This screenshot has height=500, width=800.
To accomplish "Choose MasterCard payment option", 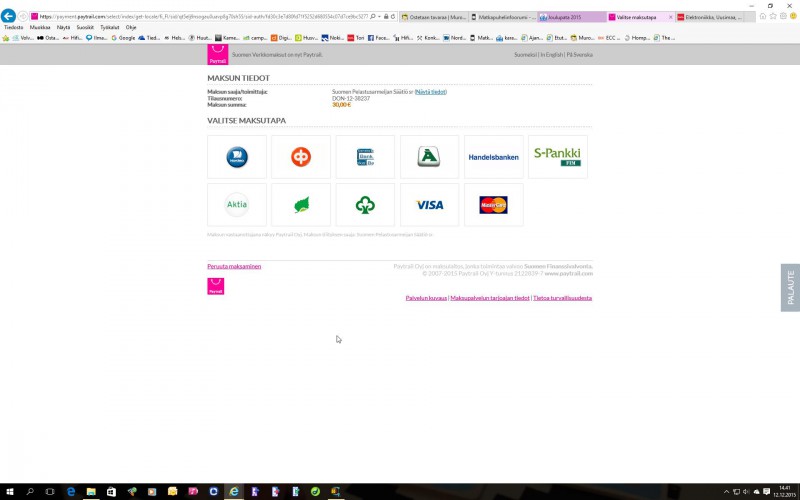I will (493, 205).
